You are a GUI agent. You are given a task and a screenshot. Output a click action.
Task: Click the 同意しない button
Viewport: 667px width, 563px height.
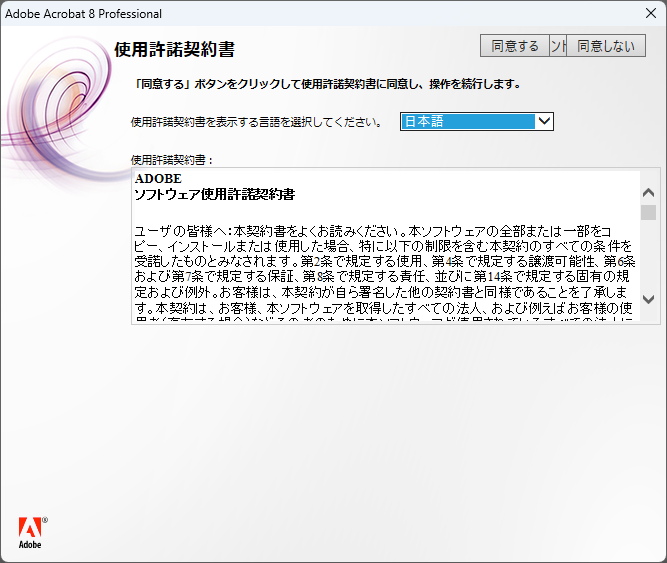(606, 45)
